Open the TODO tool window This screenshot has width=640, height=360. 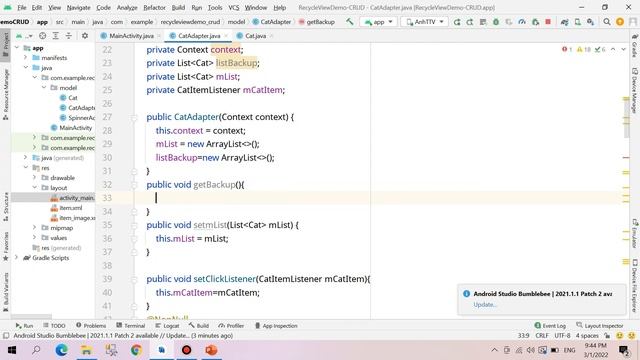pos(54,326)
